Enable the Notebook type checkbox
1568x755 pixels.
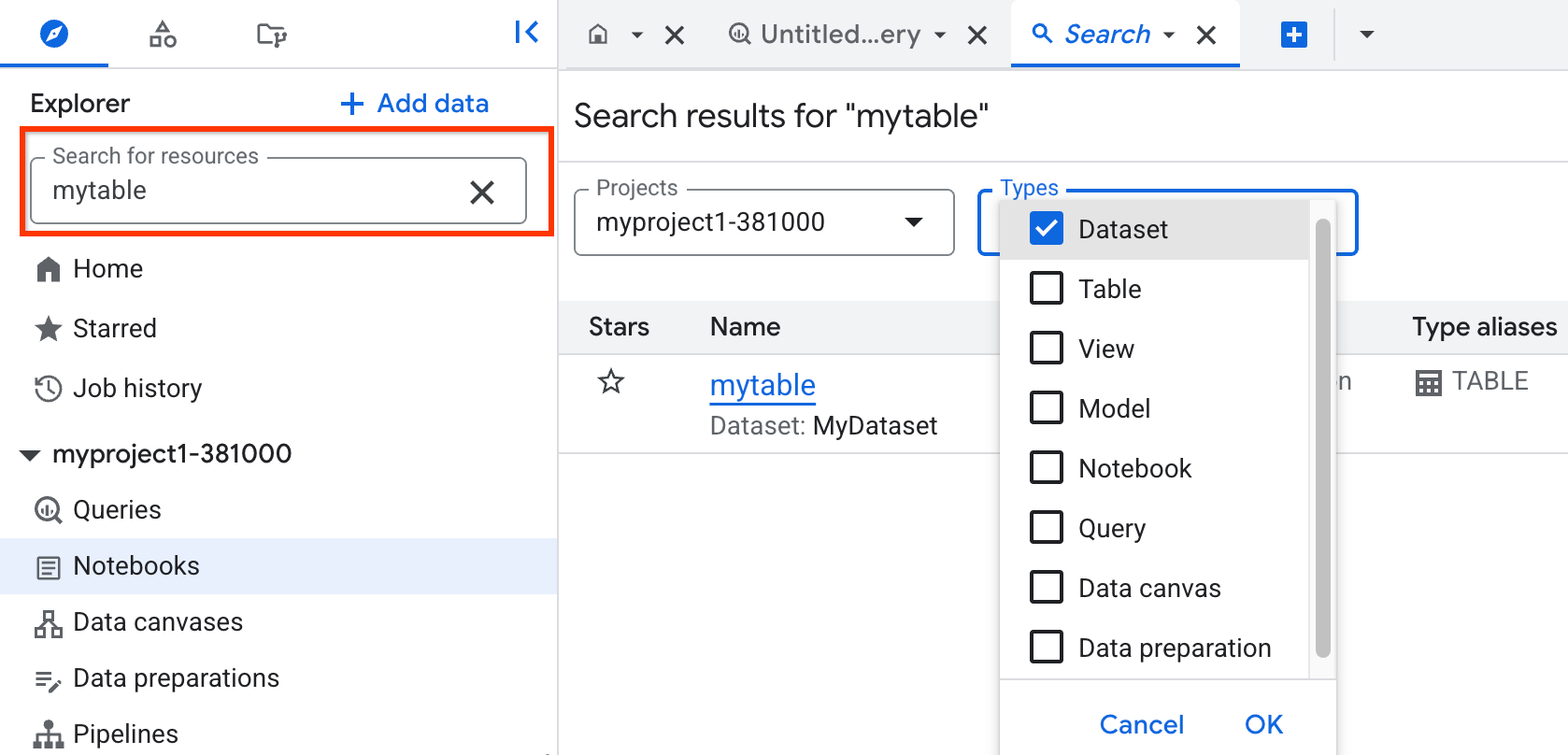coord(1046,468)
